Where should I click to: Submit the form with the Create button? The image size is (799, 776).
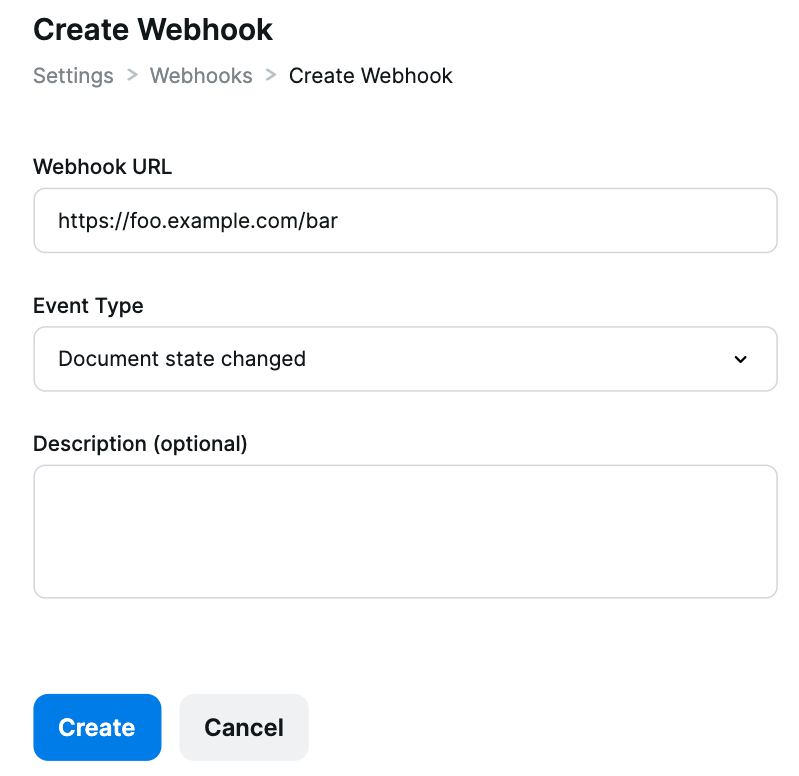(97, 727)
